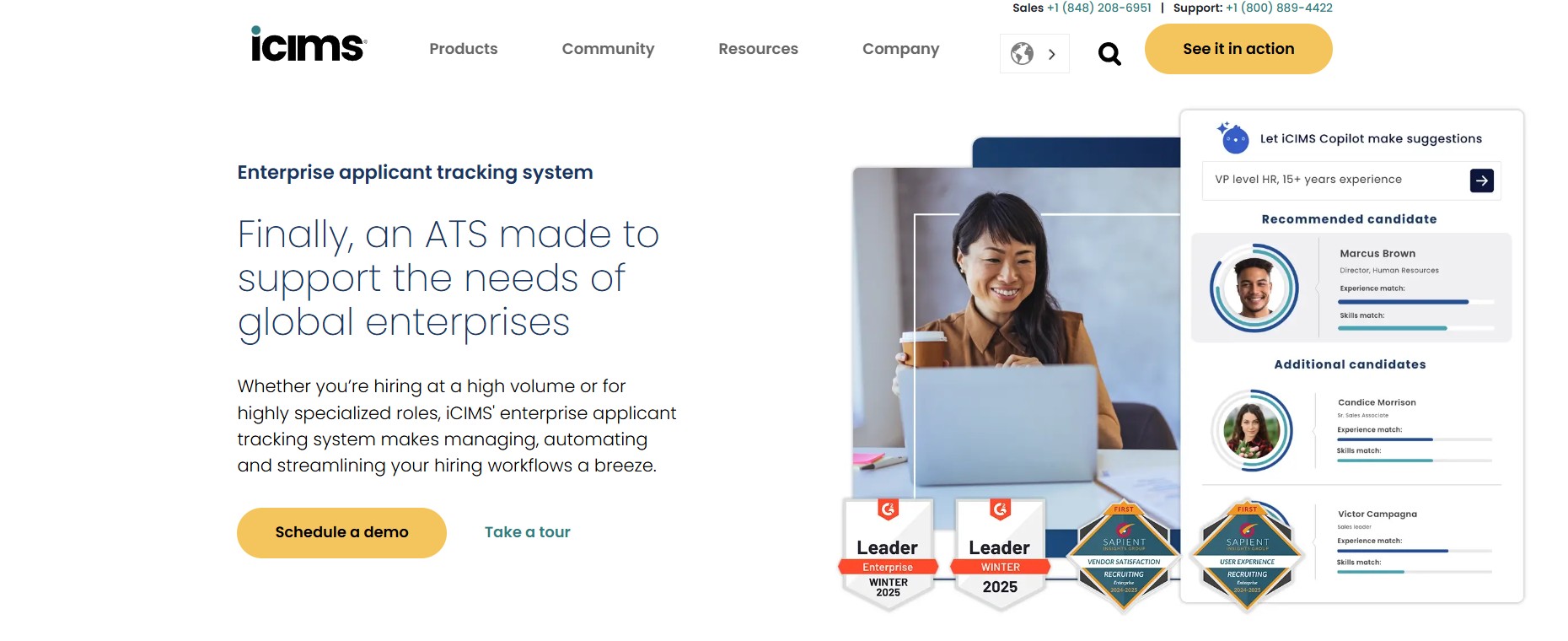Screen dimensions: 1568x641
Task: Click Marcus Brown's skills match bar
Action: coord(1416,328)
